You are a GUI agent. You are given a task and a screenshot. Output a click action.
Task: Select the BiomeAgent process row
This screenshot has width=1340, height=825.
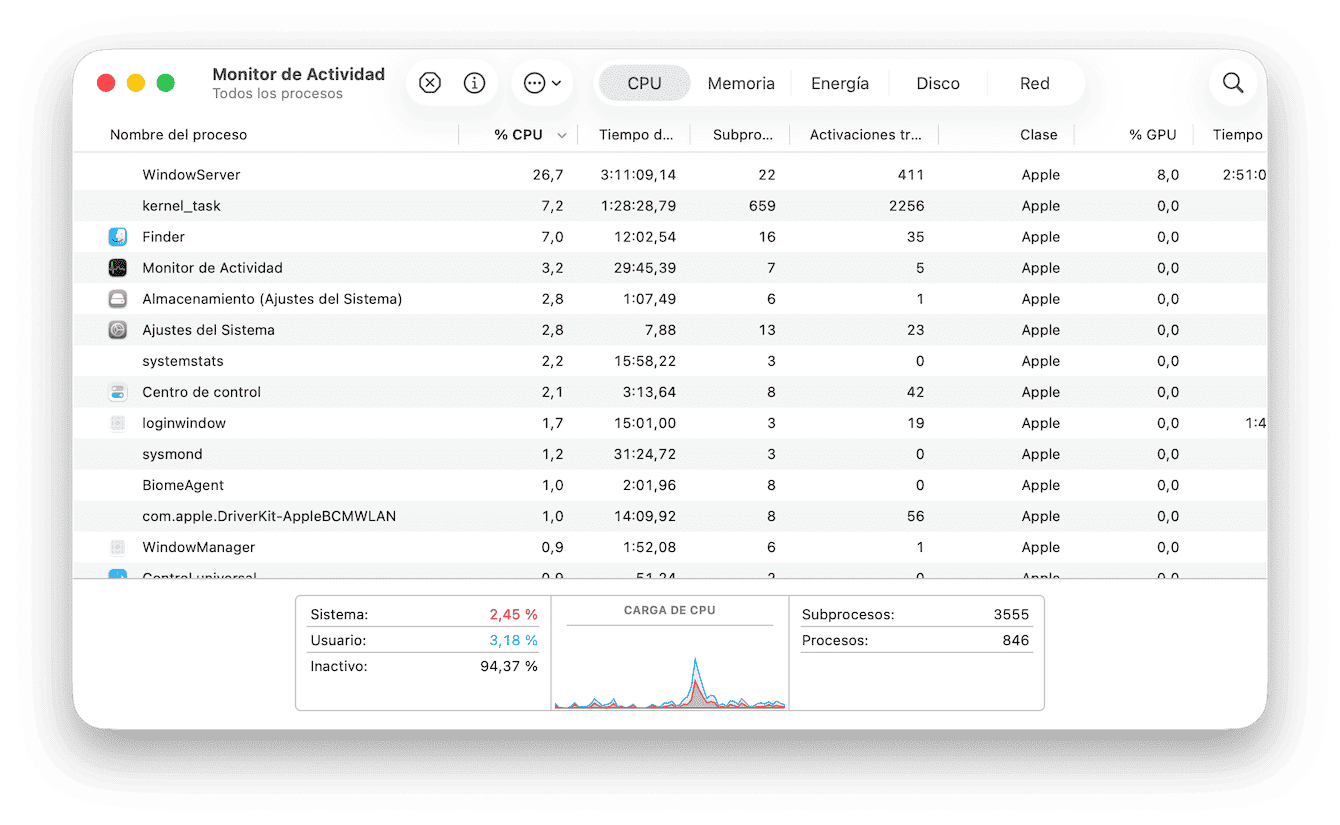click(x=670, y=485)
